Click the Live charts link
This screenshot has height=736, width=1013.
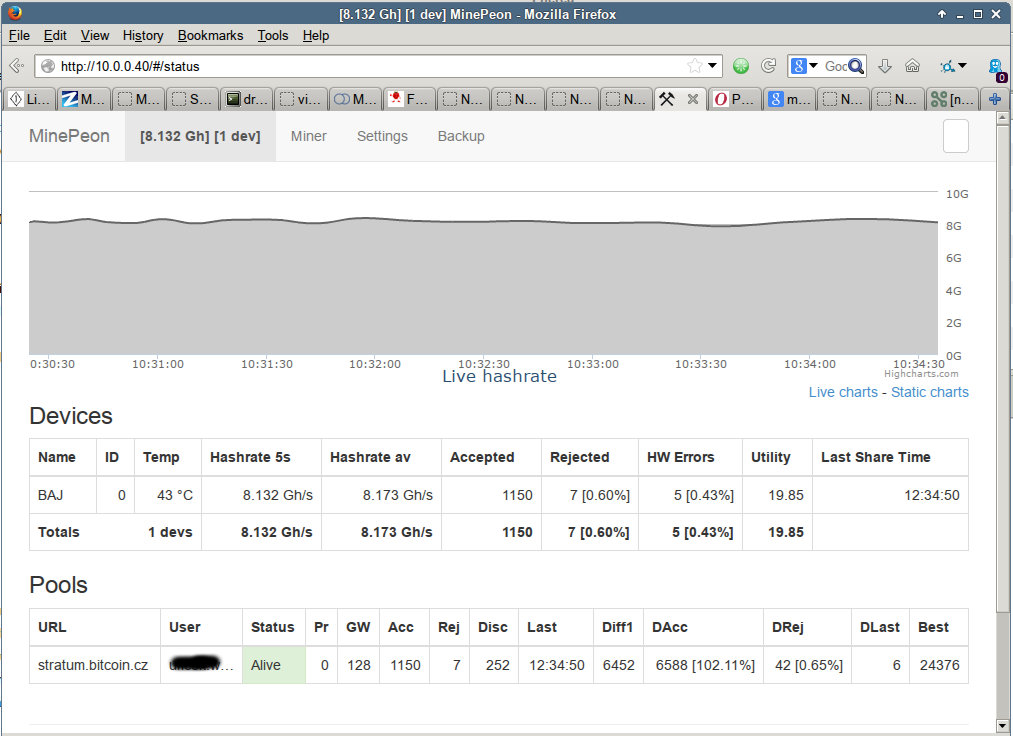coord(843,392)
